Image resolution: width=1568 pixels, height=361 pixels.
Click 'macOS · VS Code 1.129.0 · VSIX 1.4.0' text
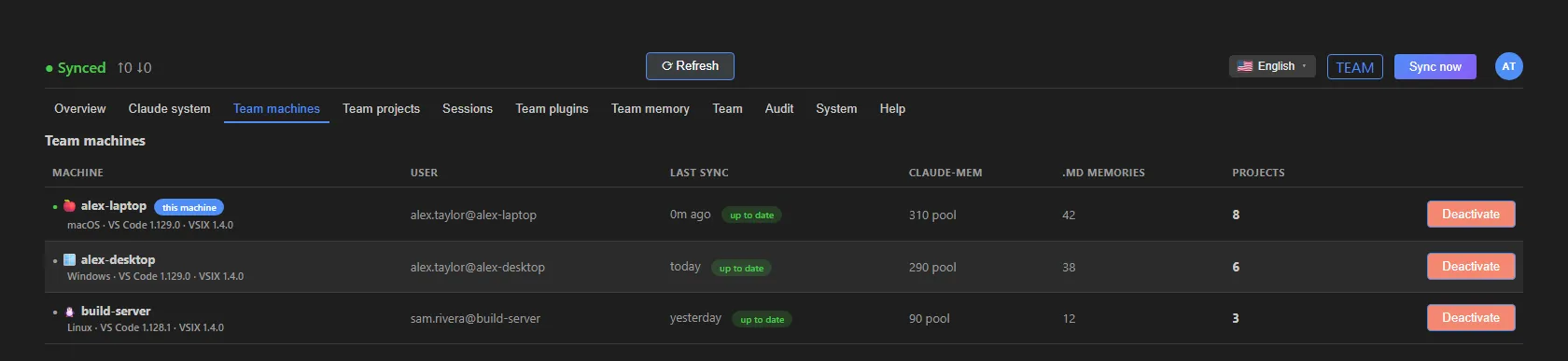[x=150, y=225]
